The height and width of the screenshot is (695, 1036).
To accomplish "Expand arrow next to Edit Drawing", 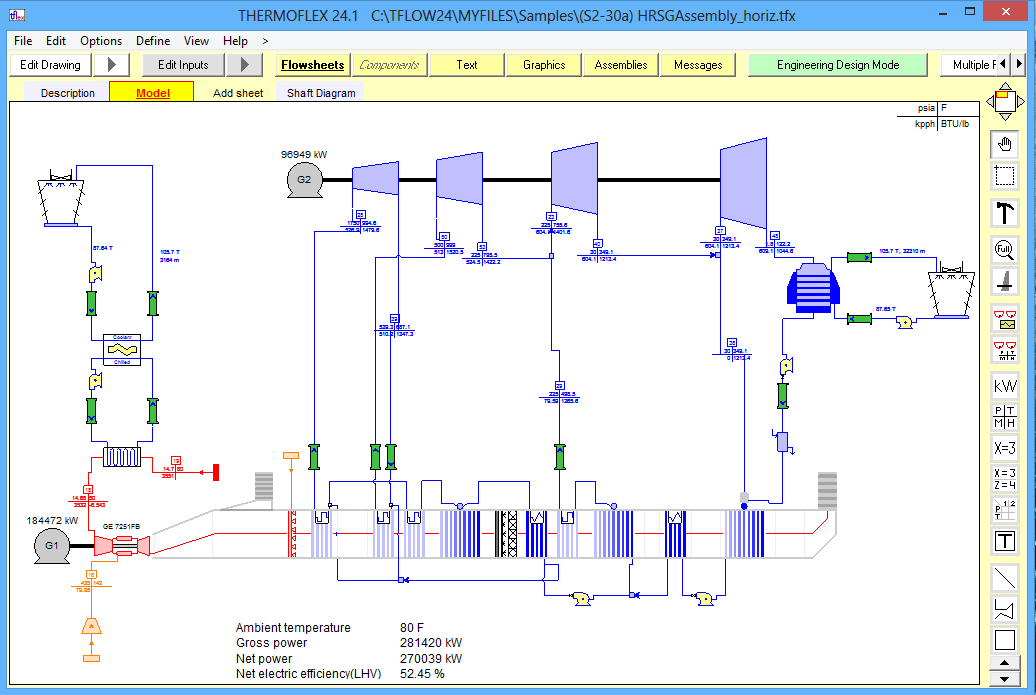I will coord(112,65).
